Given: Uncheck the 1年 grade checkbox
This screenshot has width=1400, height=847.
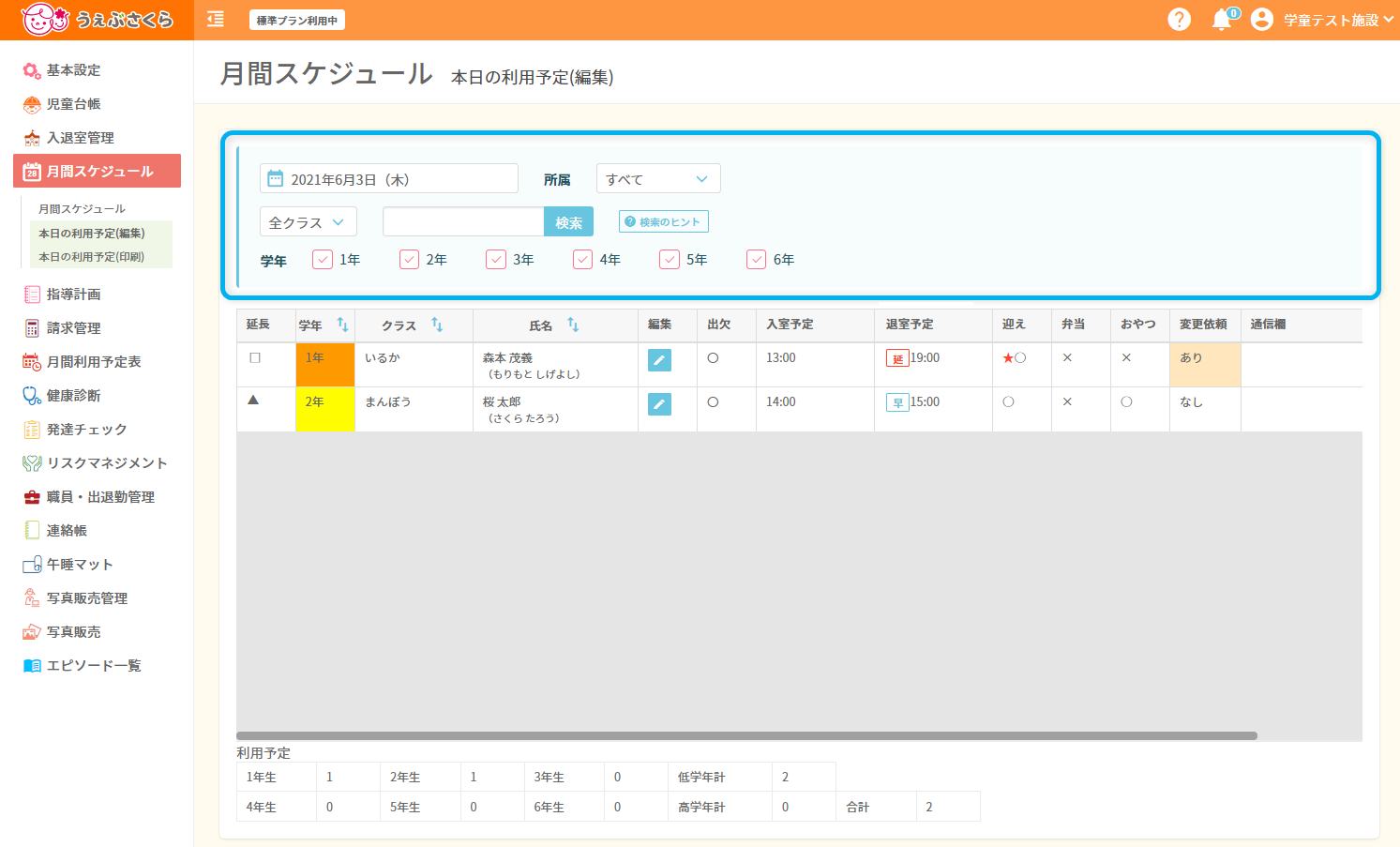Looking at the screenshot, I should (x=323, y=259).
